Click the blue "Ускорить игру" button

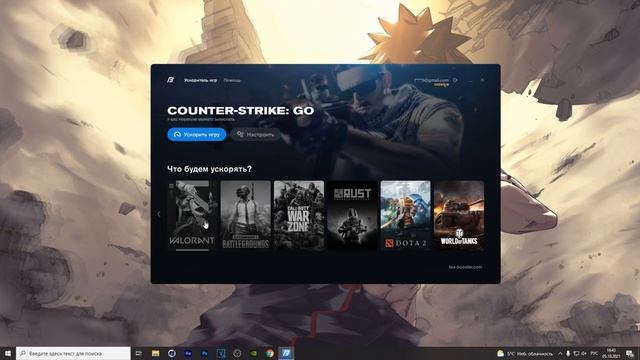pyautogui.click(x=197, y=134)
